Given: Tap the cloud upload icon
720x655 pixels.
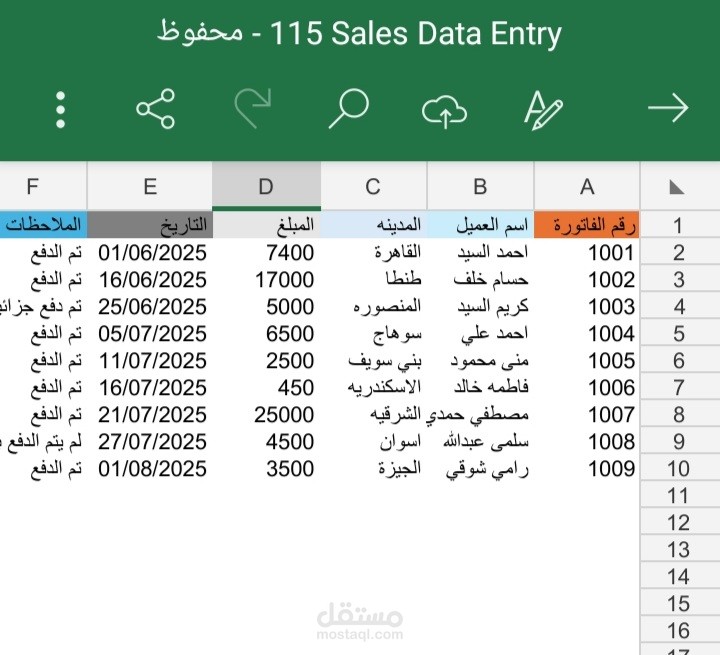Looking at the screenshot, I should (444, 111).
